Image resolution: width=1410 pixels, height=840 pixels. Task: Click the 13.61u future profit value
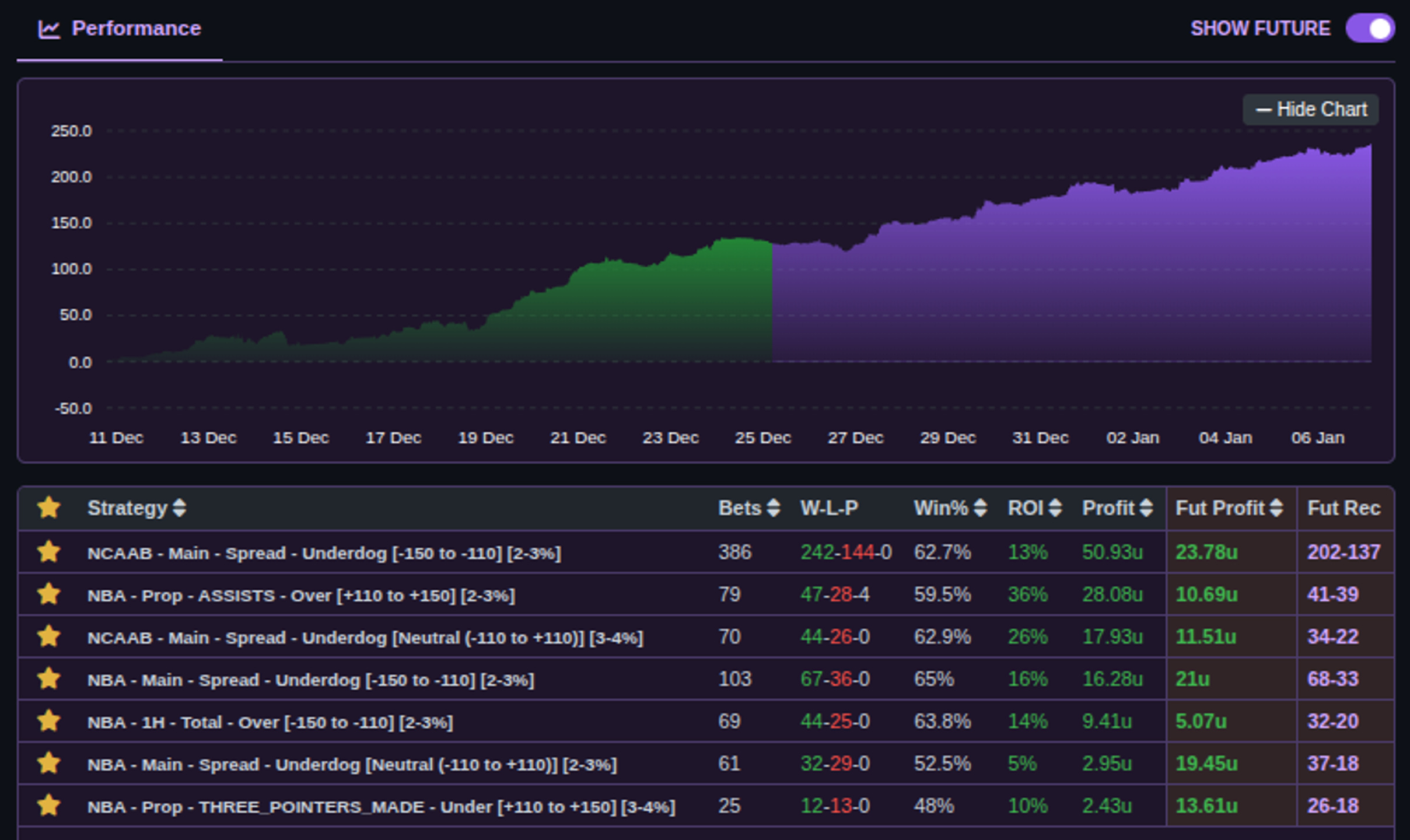(x=1206, y=806)
